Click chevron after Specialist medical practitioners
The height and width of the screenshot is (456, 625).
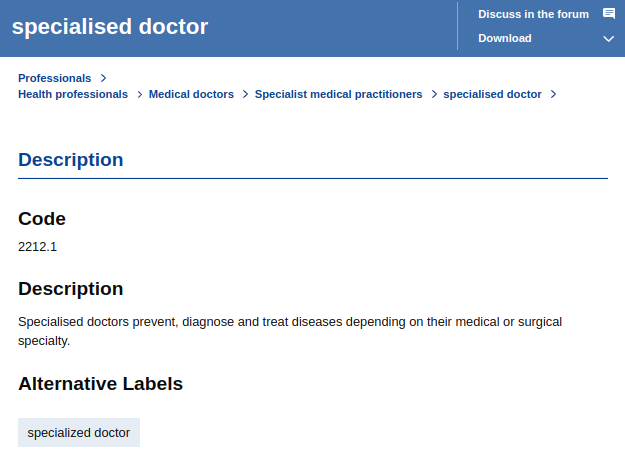coord(434,94)
